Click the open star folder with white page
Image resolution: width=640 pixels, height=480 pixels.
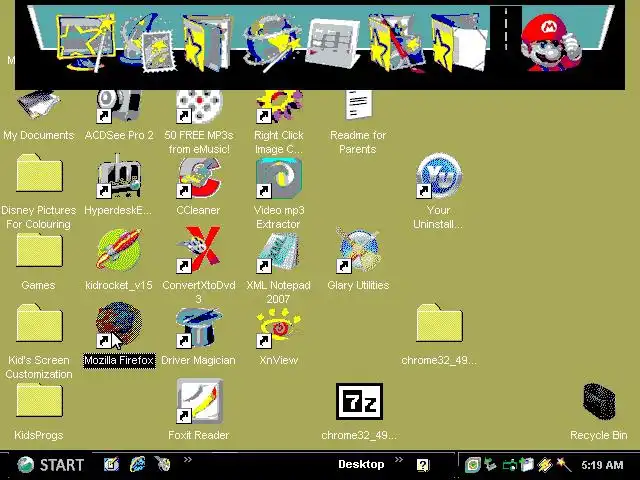click(458, 42)
